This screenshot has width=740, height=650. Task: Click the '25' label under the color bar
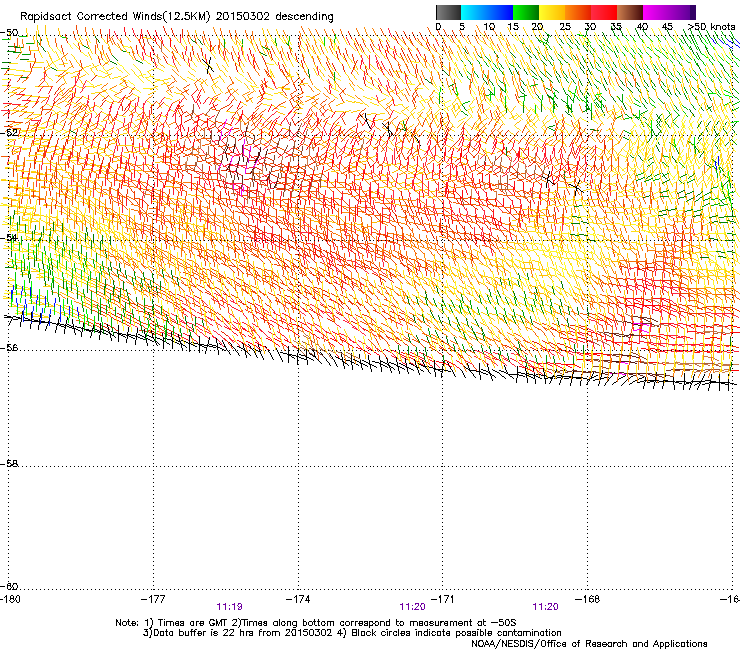[x=565, y=27]
